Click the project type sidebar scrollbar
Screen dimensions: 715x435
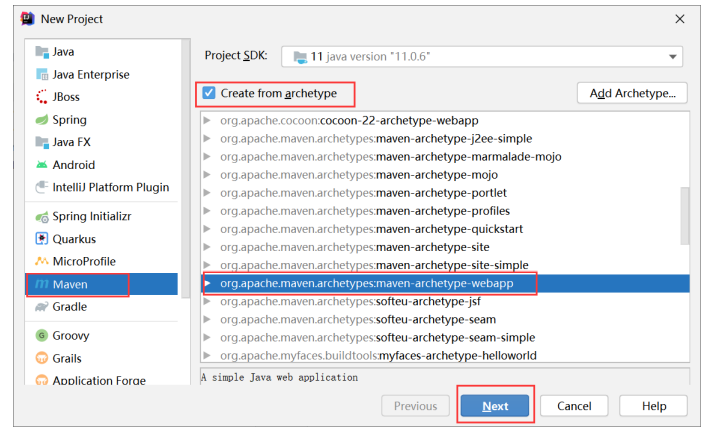point(185,169)
